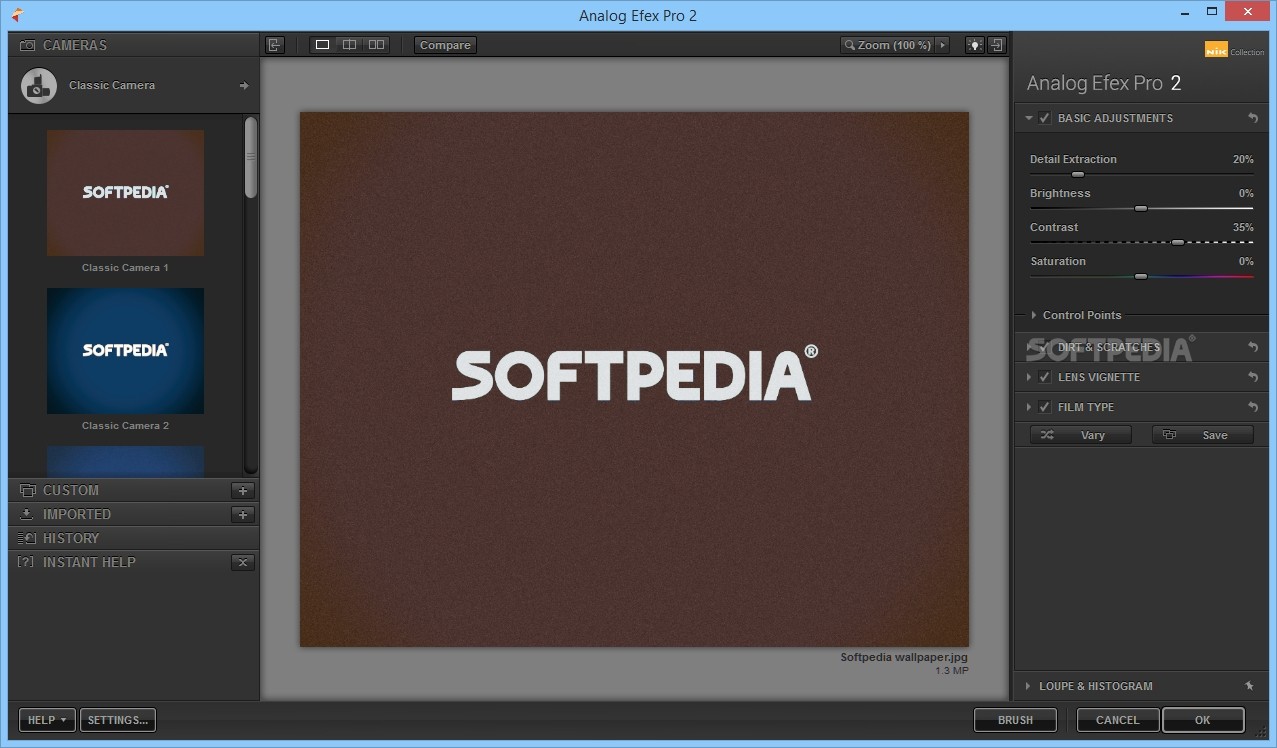Click the Compare button

pos(445,45)
